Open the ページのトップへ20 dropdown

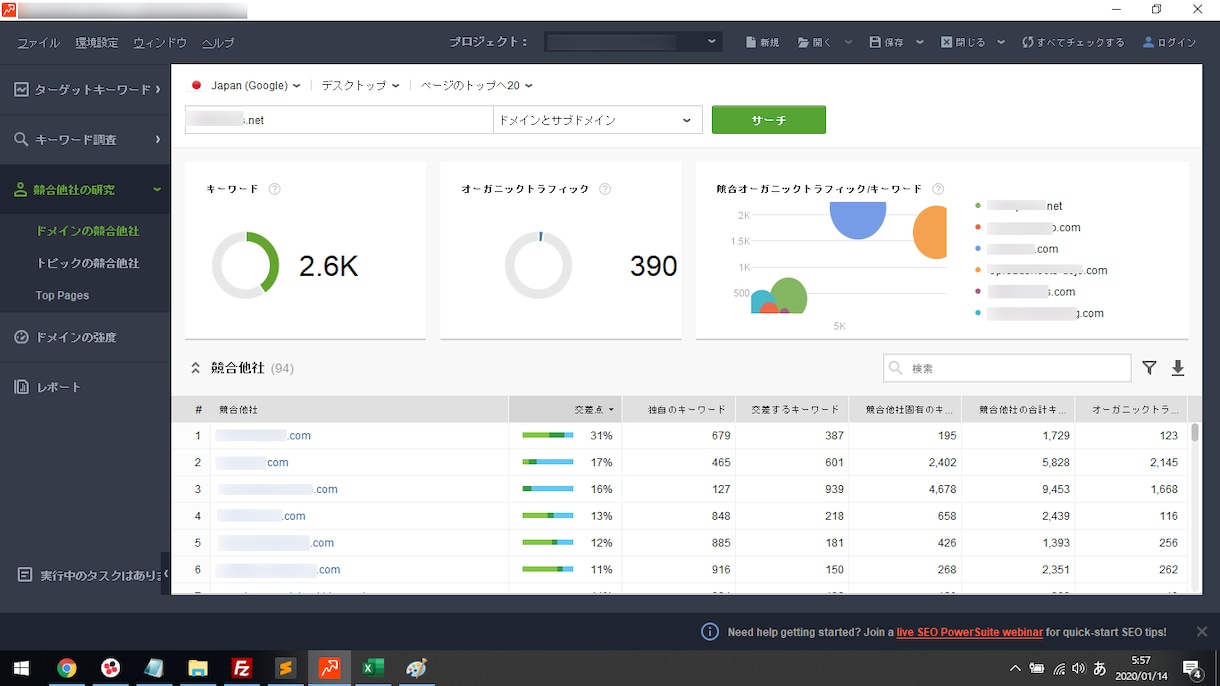pyautogui.click(x=476, y=86)
